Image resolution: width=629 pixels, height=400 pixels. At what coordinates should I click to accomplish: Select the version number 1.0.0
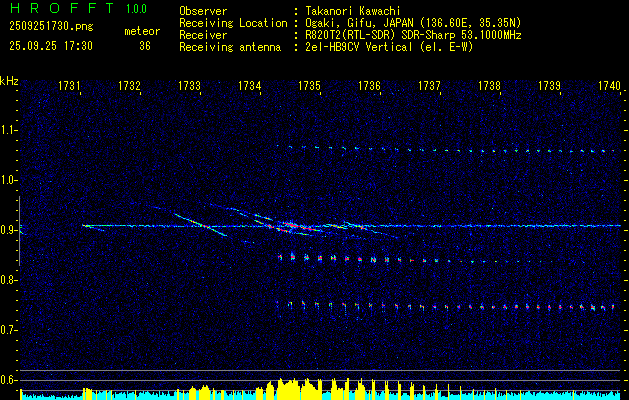coord(136,9)
